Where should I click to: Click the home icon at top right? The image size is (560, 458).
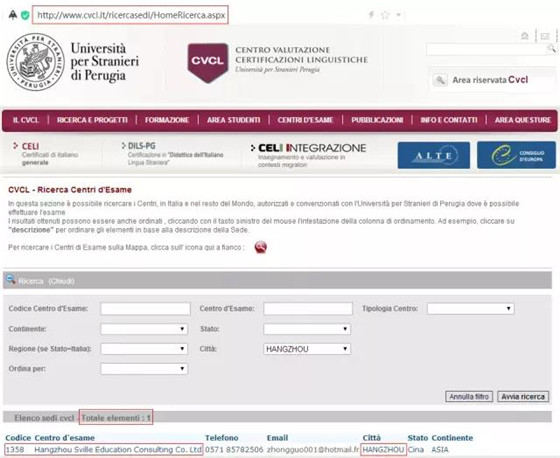(525, 36)
